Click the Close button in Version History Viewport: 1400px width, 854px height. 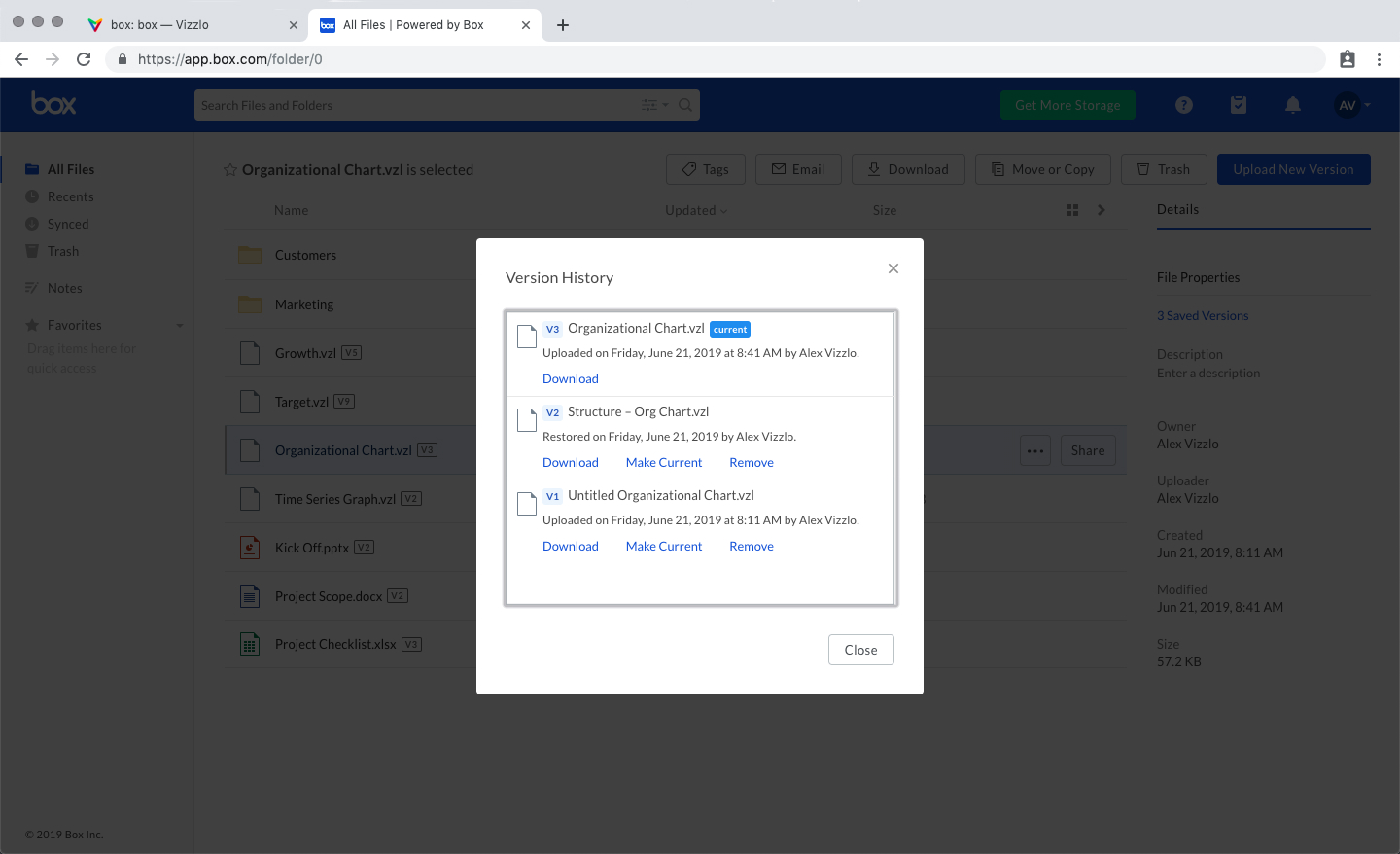coord(860,650)
